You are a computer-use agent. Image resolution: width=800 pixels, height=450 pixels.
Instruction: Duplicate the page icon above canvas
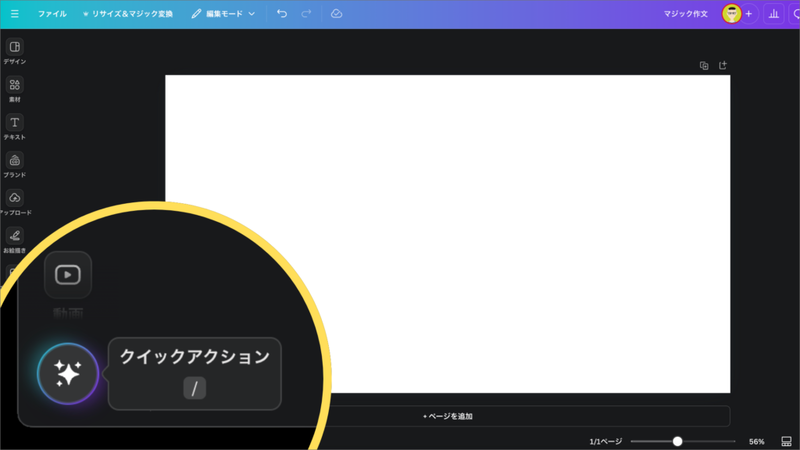704,65
